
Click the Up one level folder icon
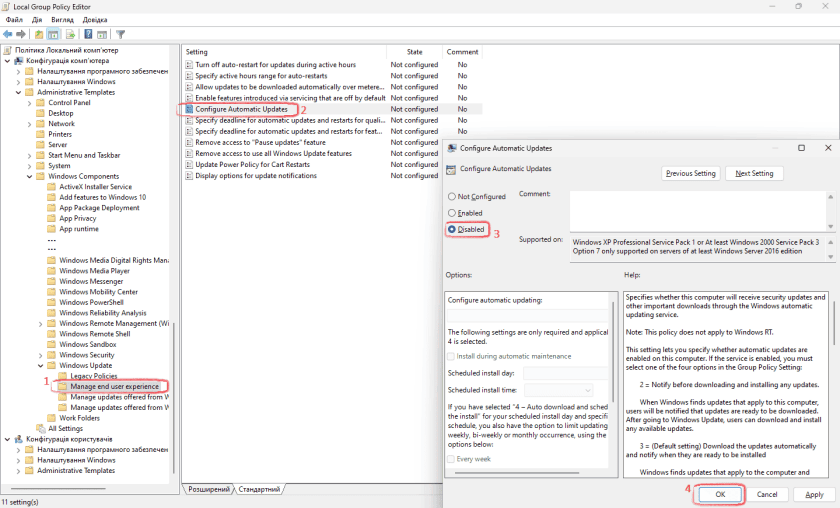[x=41, y=34]
